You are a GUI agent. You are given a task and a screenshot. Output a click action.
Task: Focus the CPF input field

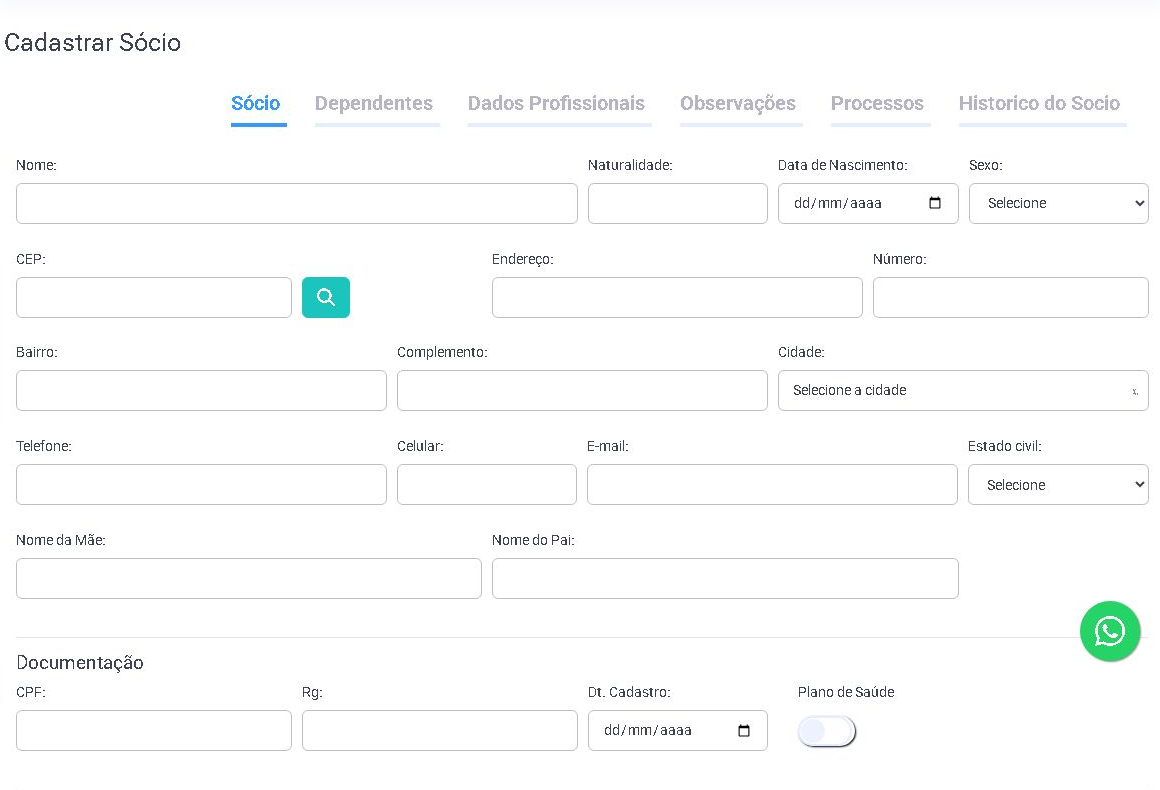click(154, 731)
